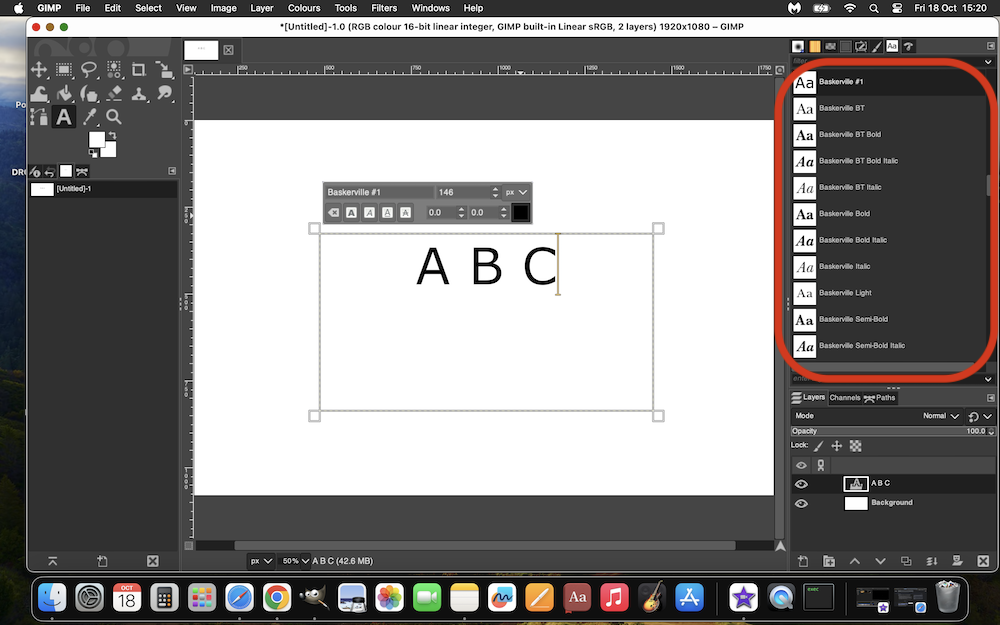This screenshot has height=625, width=1000.
Task: Select the Free Select lasso tool
Action: pos(89,70)
